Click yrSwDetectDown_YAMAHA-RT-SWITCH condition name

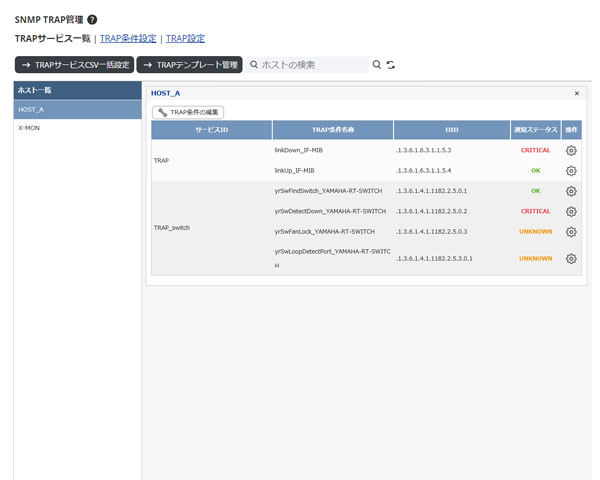pos(330,211)
